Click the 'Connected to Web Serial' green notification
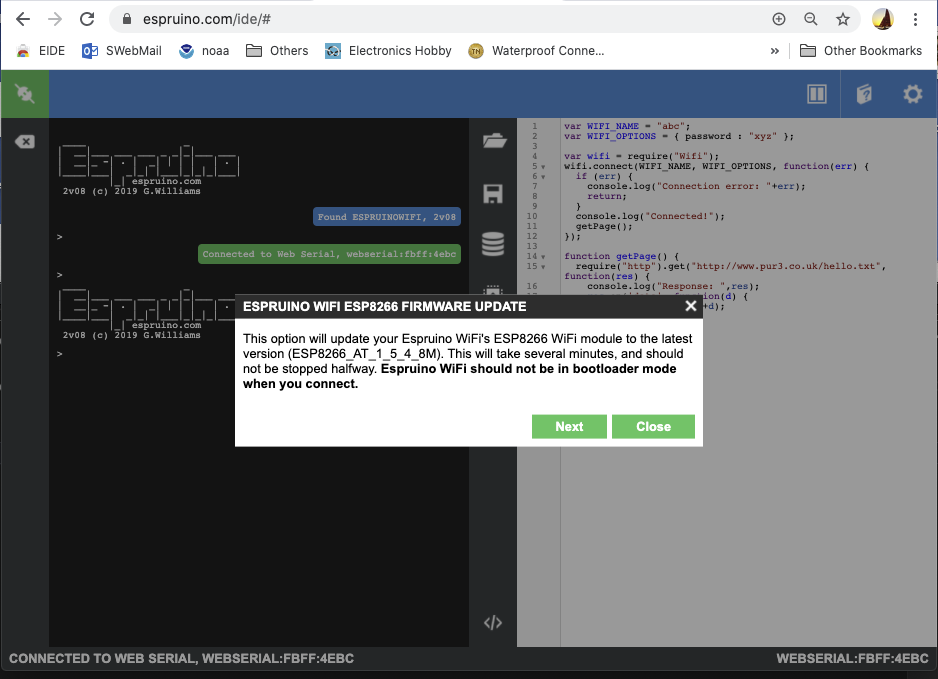The height and width of the screenshot is (679, 938). (x=329, y=254)
